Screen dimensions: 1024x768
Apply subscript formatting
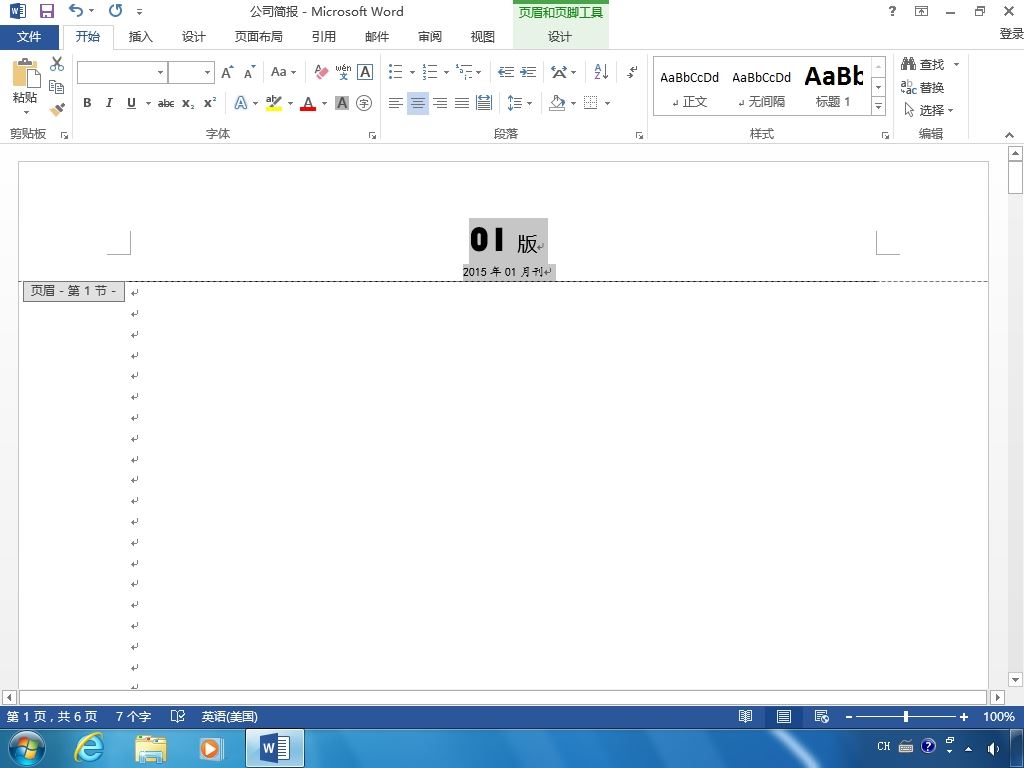[188, 103]
